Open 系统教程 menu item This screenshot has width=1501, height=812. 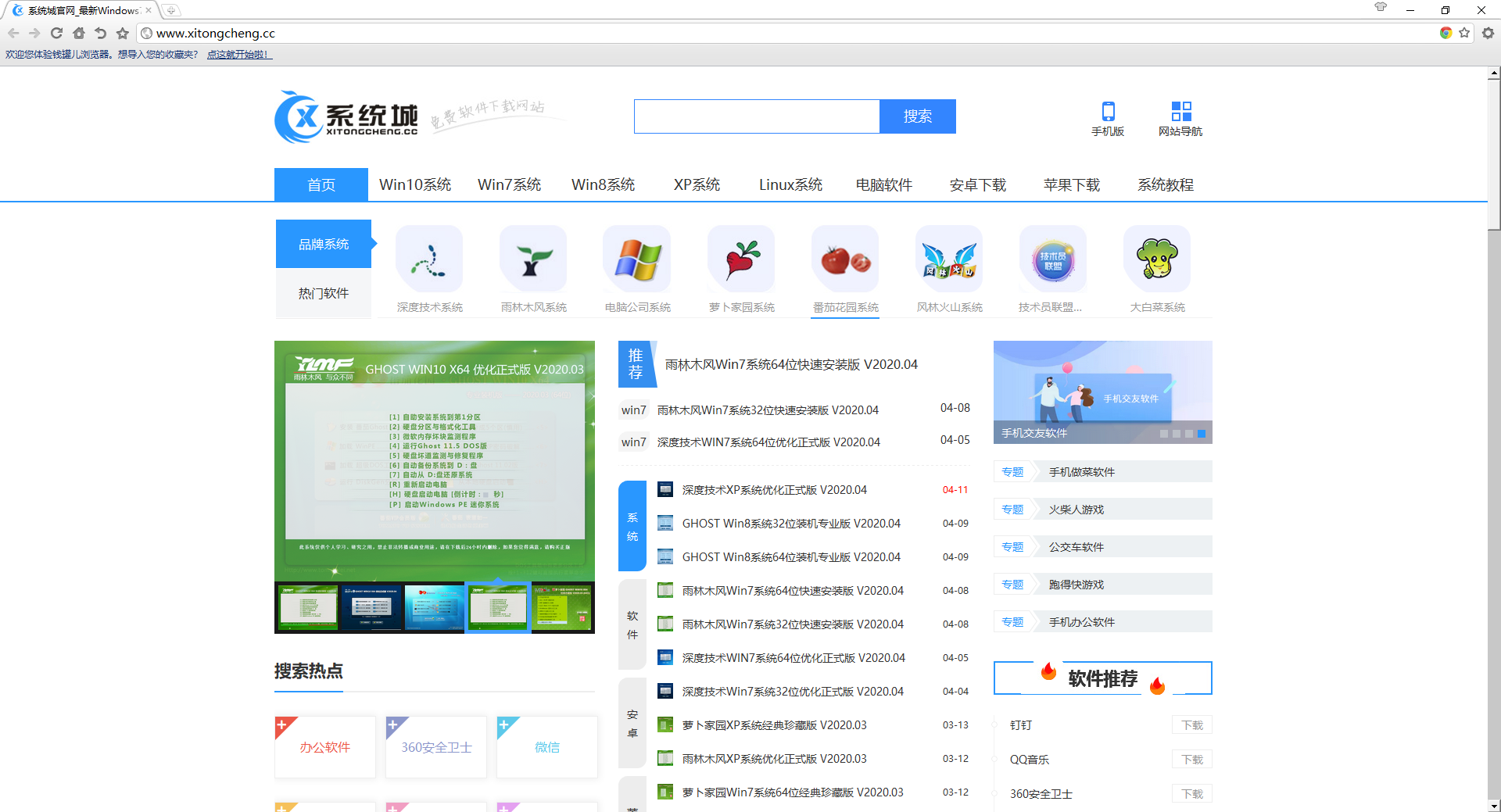tap(1166, 184)
